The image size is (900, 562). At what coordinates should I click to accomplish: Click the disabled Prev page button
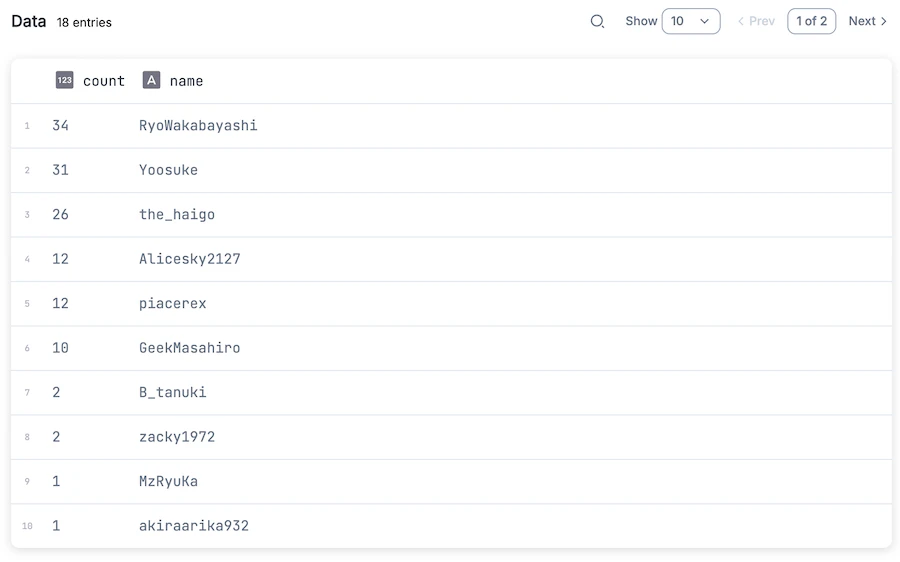(756, 21)
